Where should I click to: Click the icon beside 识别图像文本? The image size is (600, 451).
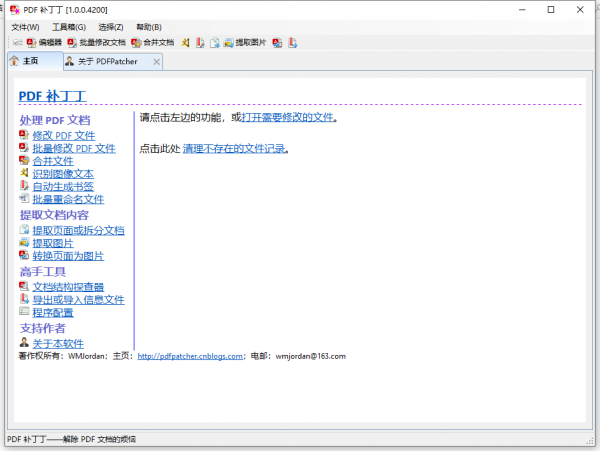tap(24, 173)
